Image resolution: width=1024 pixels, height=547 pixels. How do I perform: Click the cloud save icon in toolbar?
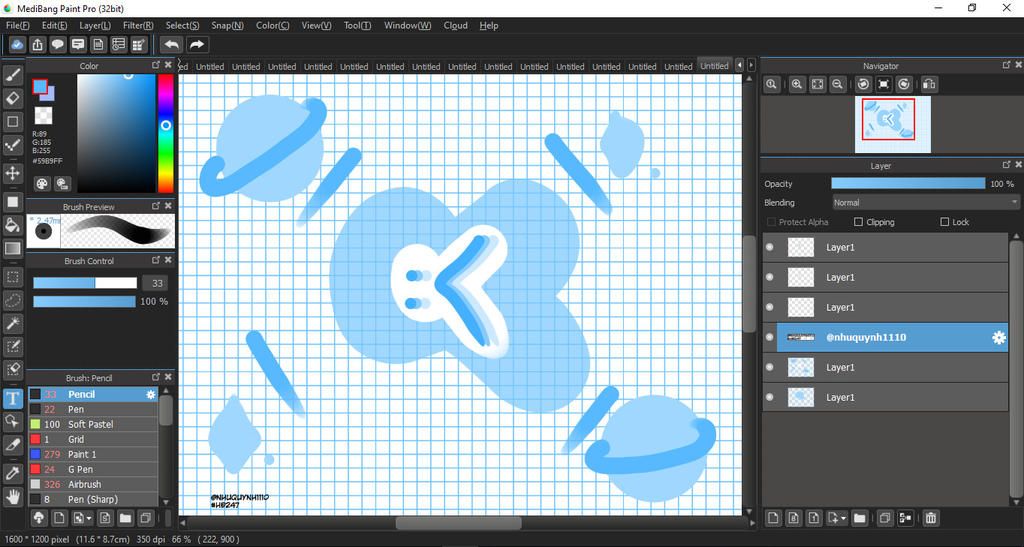(x=17, y=44)
